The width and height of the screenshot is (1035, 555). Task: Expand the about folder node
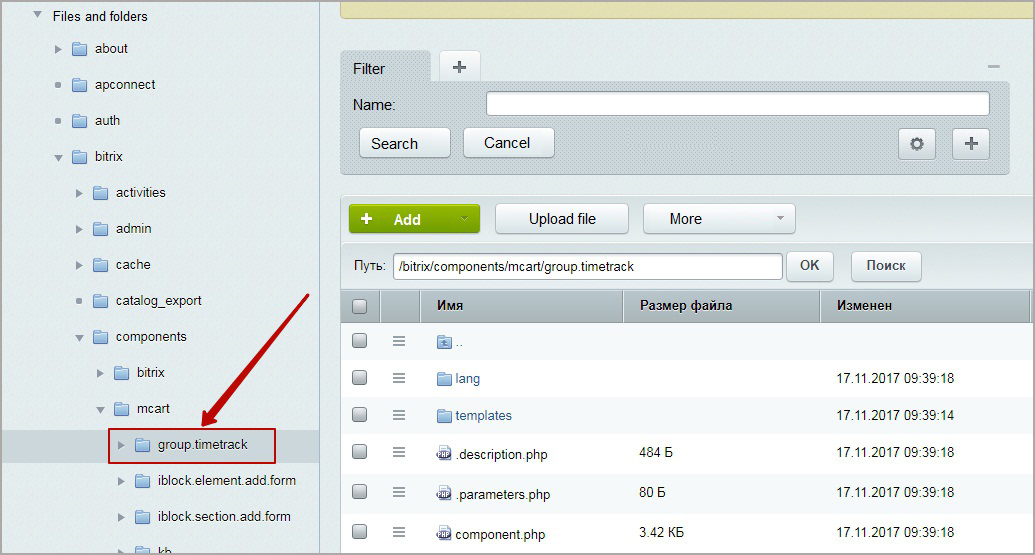pos(58,49)
